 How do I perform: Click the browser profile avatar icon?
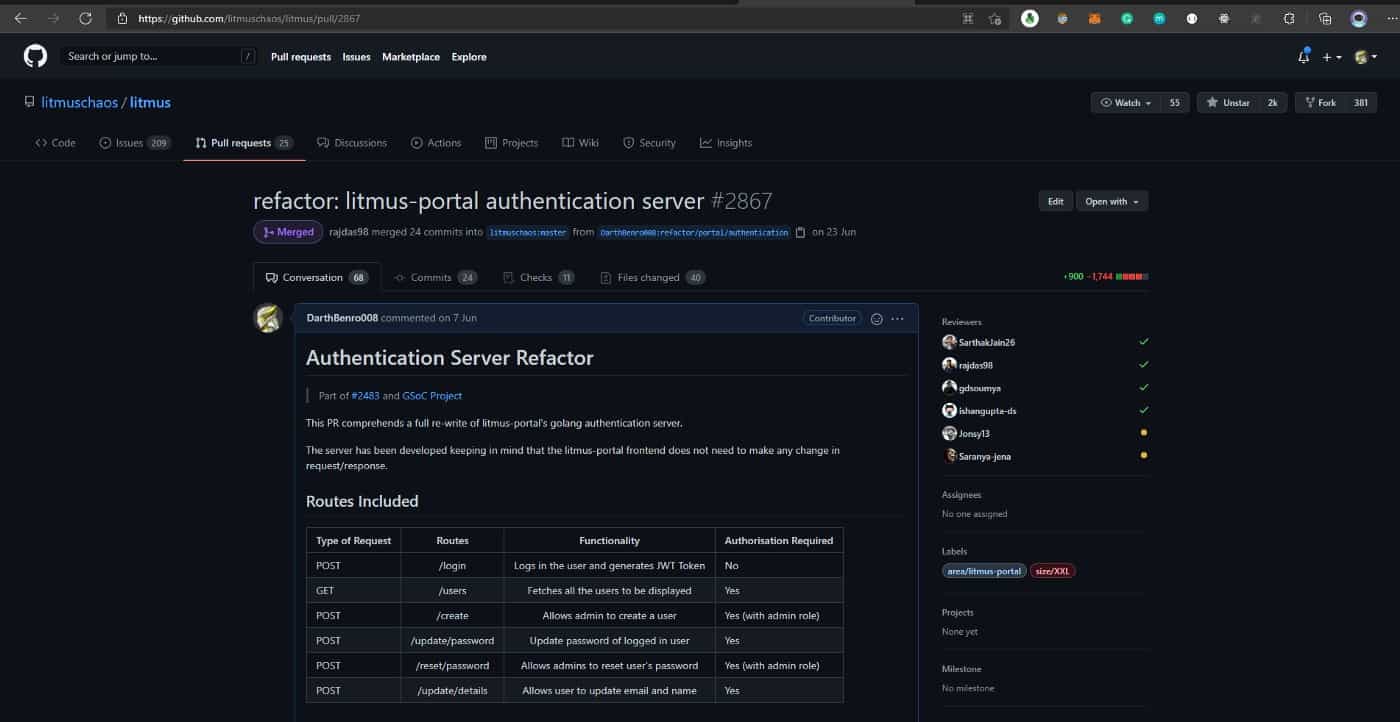point(1358,18)
